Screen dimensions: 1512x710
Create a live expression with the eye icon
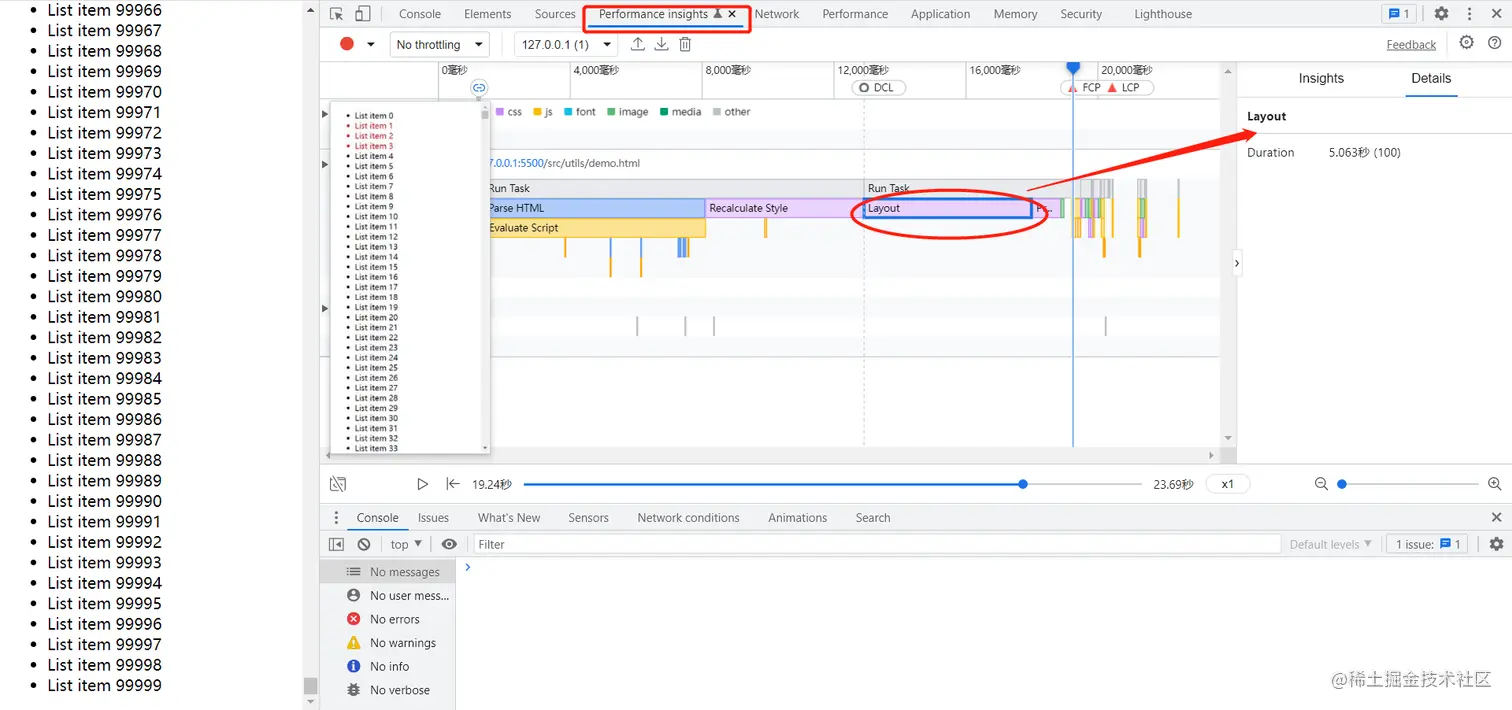coord(449,544)
